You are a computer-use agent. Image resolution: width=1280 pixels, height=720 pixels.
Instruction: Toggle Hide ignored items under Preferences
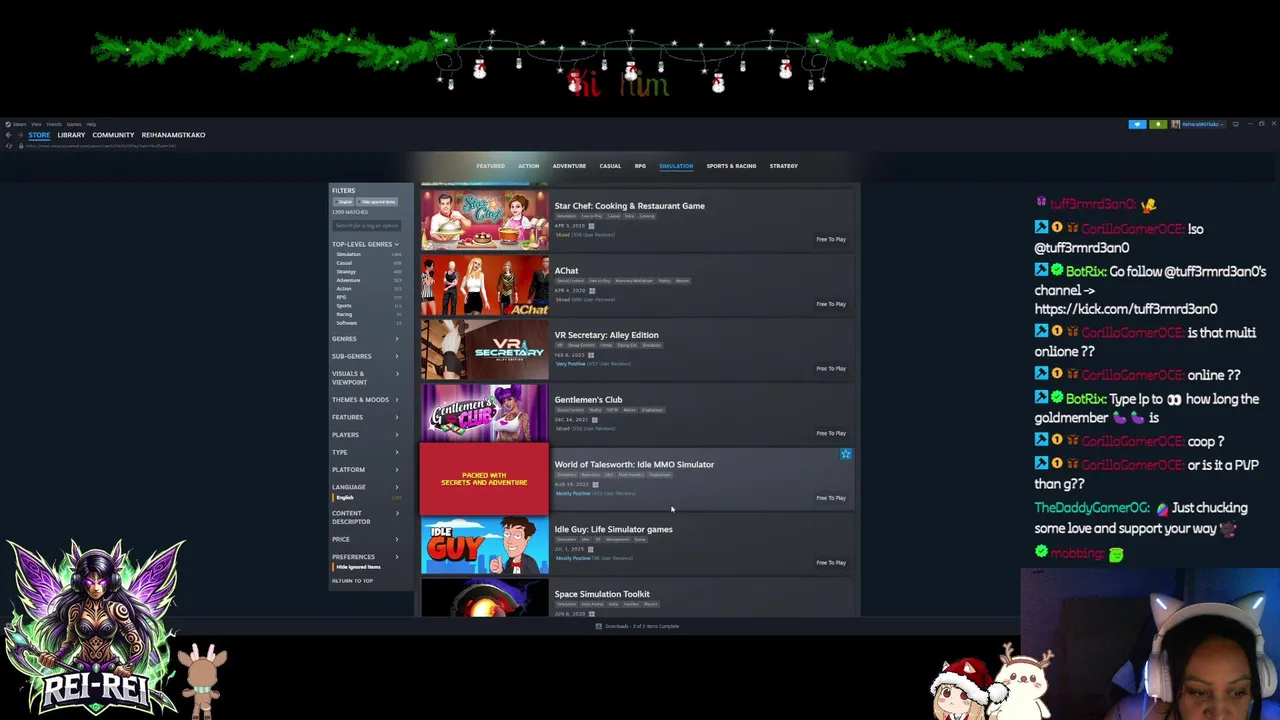pos(358,567)
